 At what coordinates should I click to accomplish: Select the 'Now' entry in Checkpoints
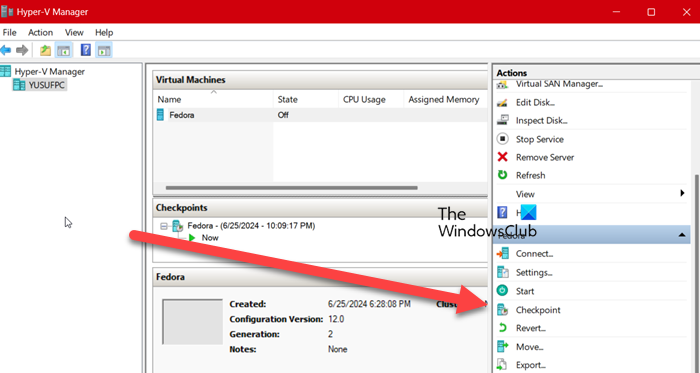coord(210,238)
